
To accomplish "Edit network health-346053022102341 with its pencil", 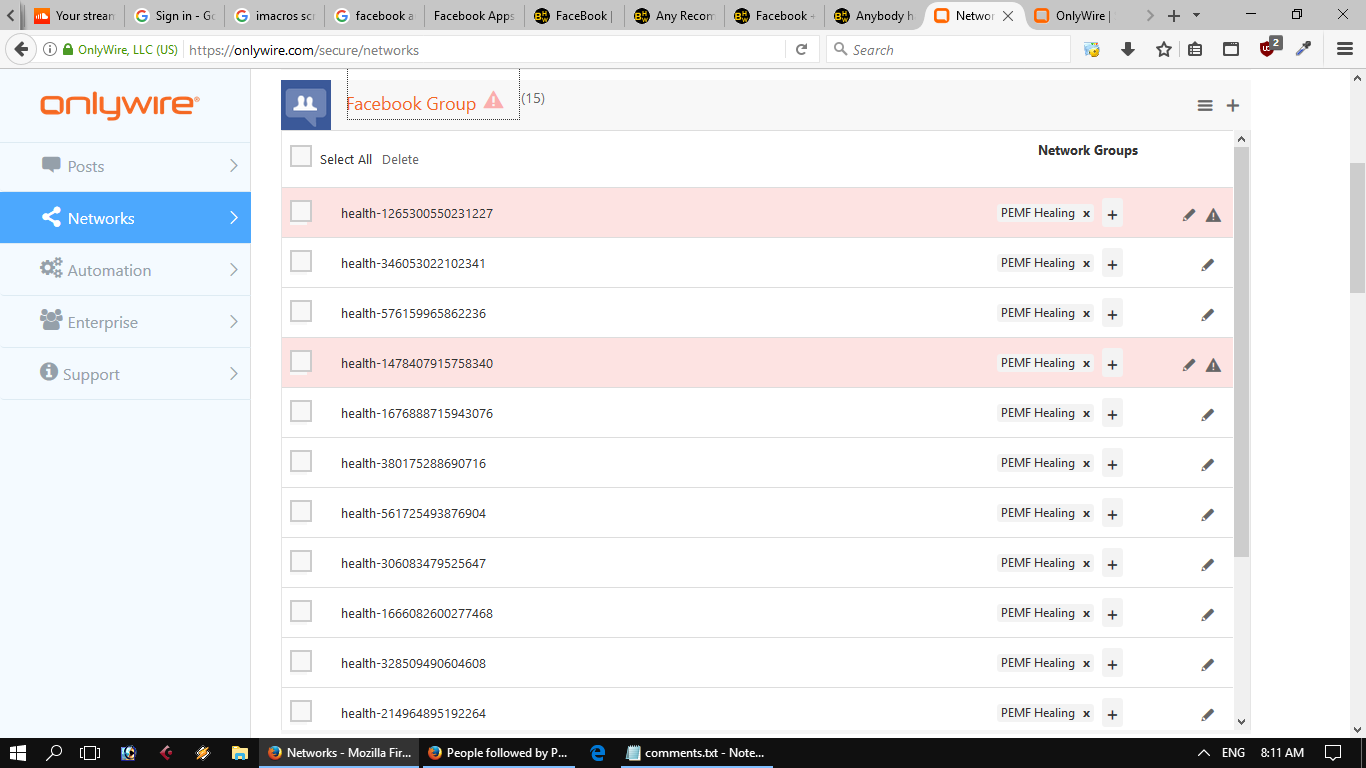I will pos(1208,264).
